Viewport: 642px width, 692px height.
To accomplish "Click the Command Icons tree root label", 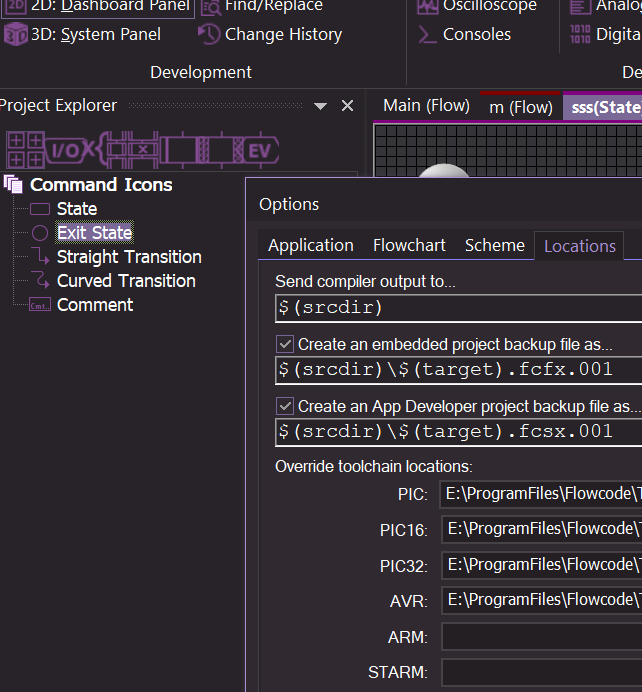I will [x=101, y=184].
